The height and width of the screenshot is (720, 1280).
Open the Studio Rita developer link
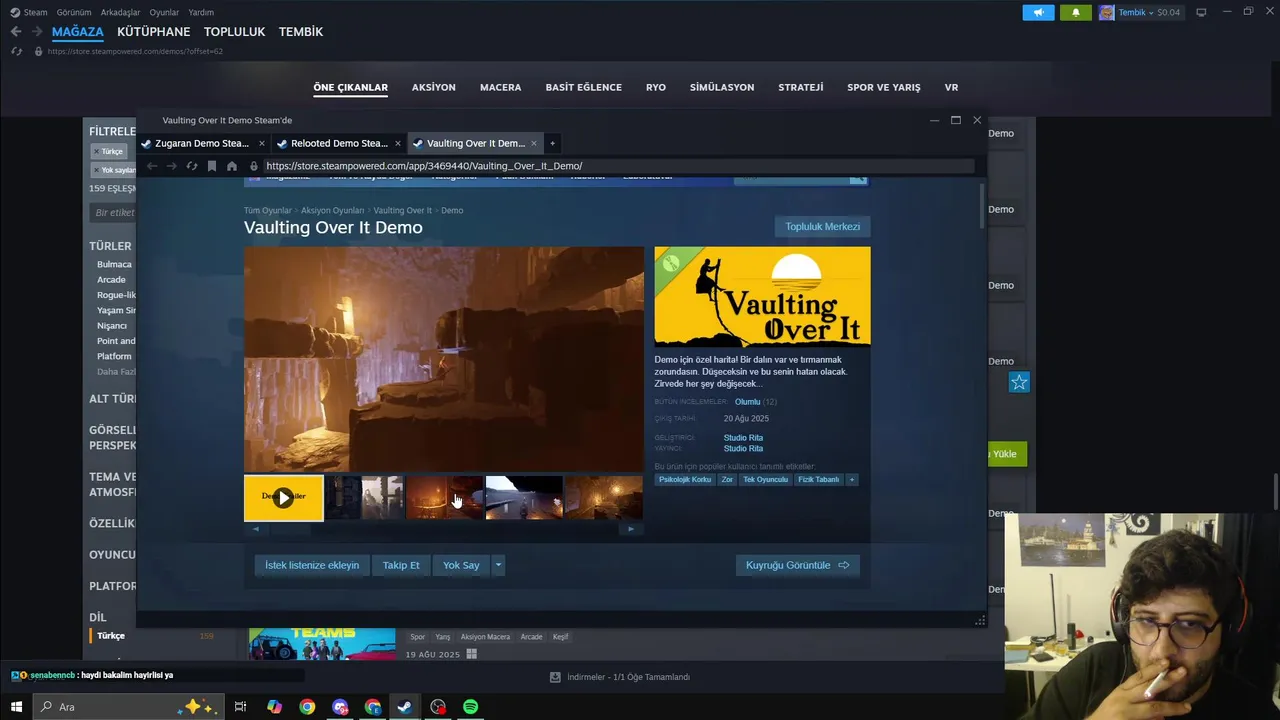coord(743,437)
